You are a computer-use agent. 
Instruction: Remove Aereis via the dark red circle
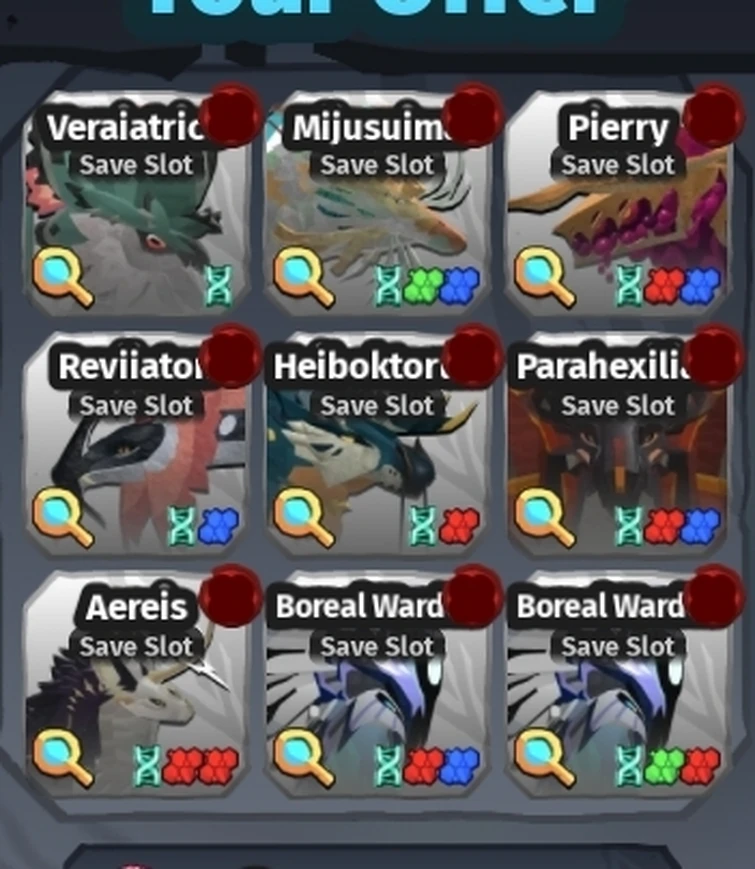click(231, 596)
